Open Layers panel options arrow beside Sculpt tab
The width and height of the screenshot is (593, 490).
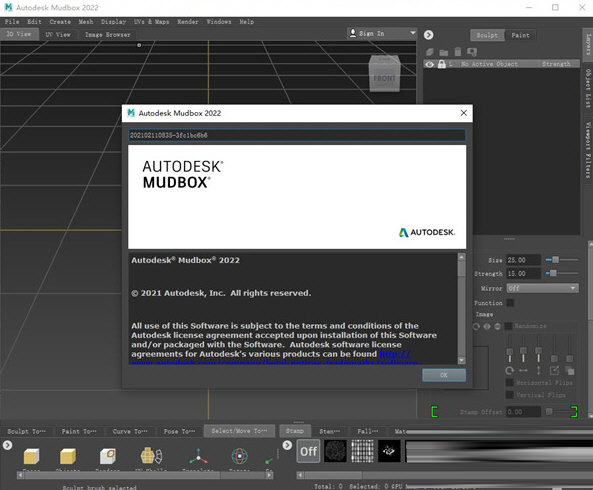tap(428, 35)
